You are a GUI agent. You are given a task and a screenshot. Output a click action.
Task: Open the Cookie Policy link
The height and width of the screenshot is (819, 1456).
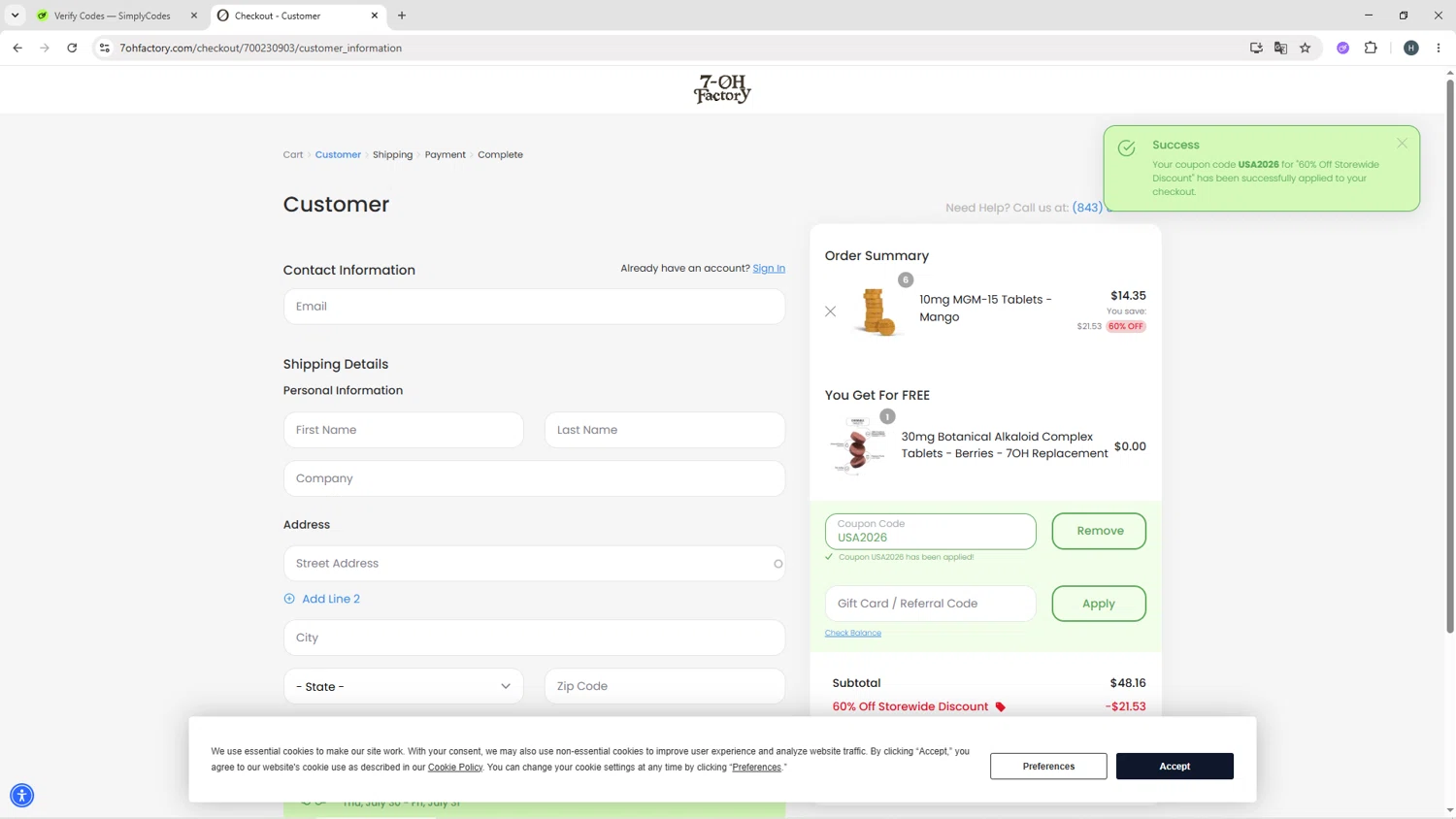point(455,768)
